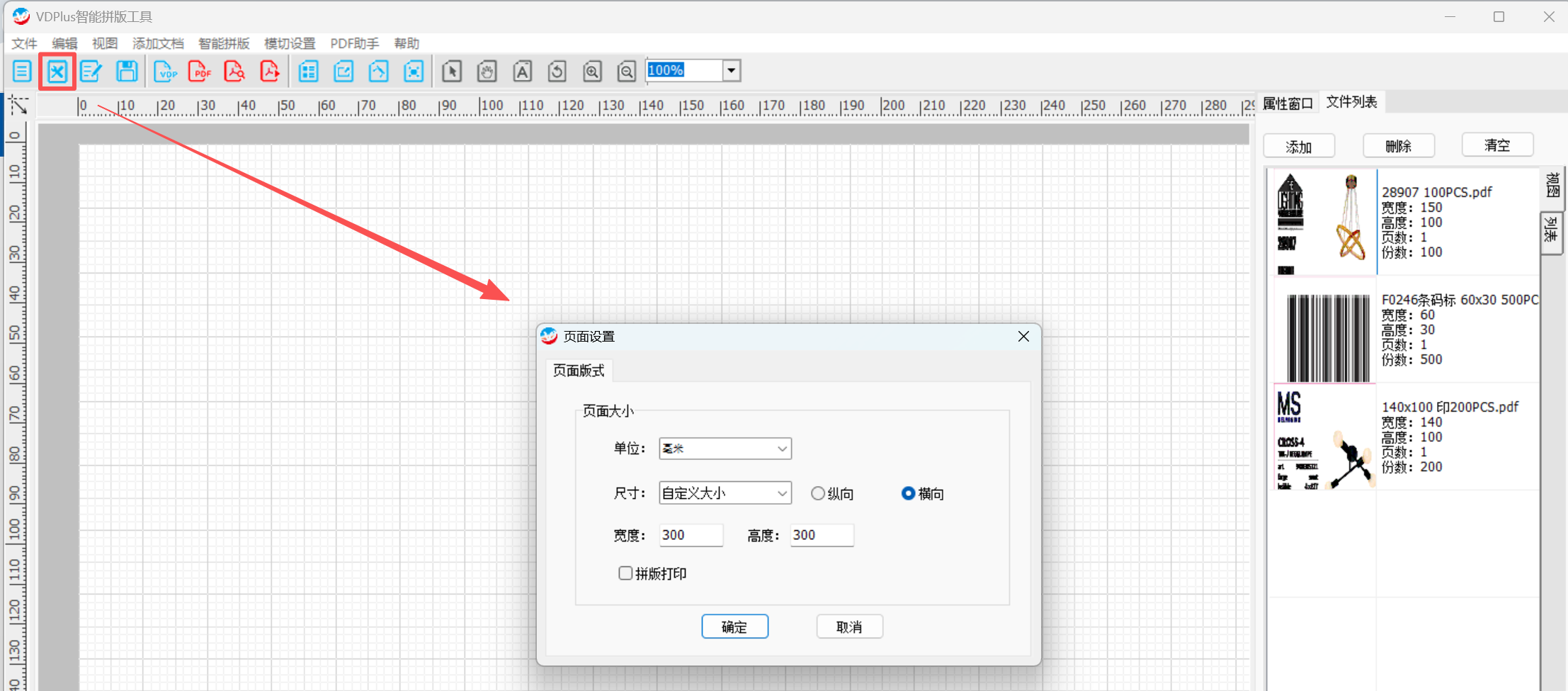Open the 智能拼版 menu
Image resolution: width=1568 pixels, height=691 pixels.
(224, 44)
